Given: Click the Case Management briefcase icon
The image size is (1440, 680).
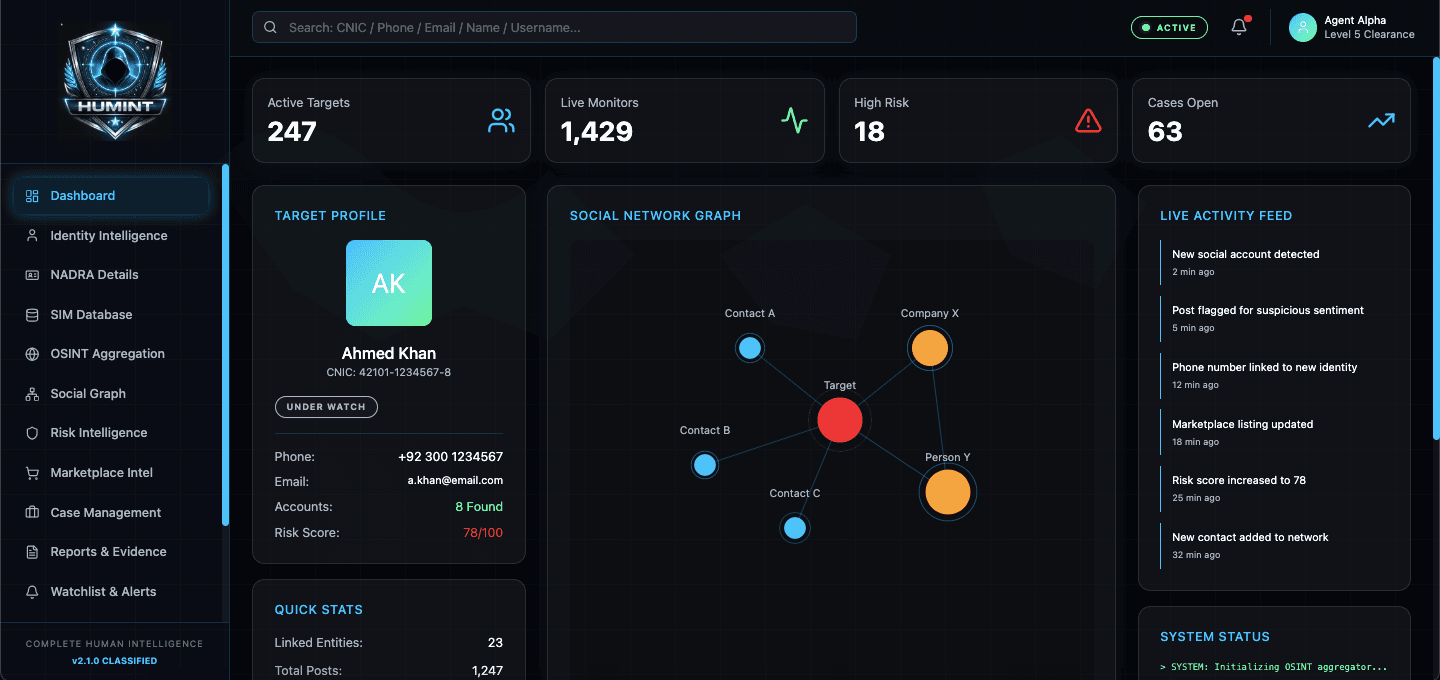Looking at the screenshot, I should 32,513.
